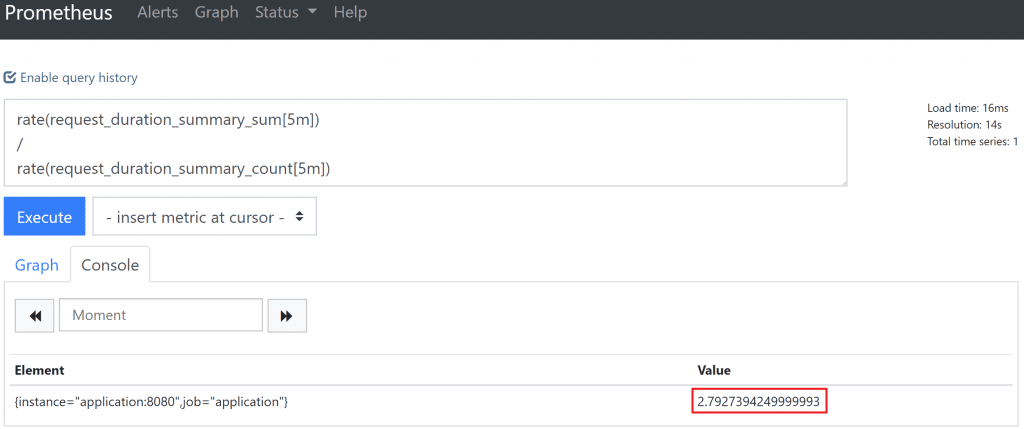This screenshot has height=429, width=1024.
Task: Switch to the Graph tab
Action: [36, 265]
